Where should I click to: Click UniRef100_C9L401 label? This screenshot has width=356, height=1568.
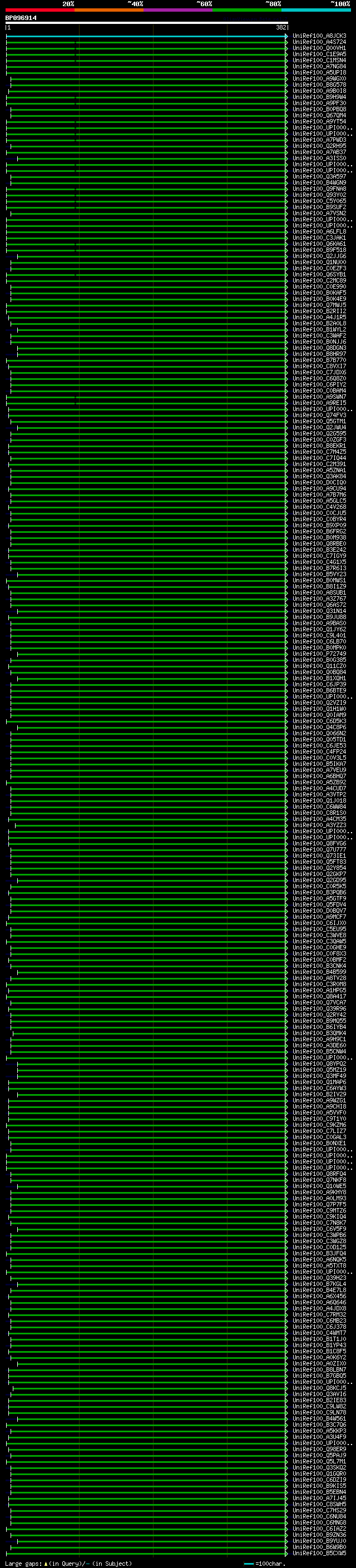[319, 635]
